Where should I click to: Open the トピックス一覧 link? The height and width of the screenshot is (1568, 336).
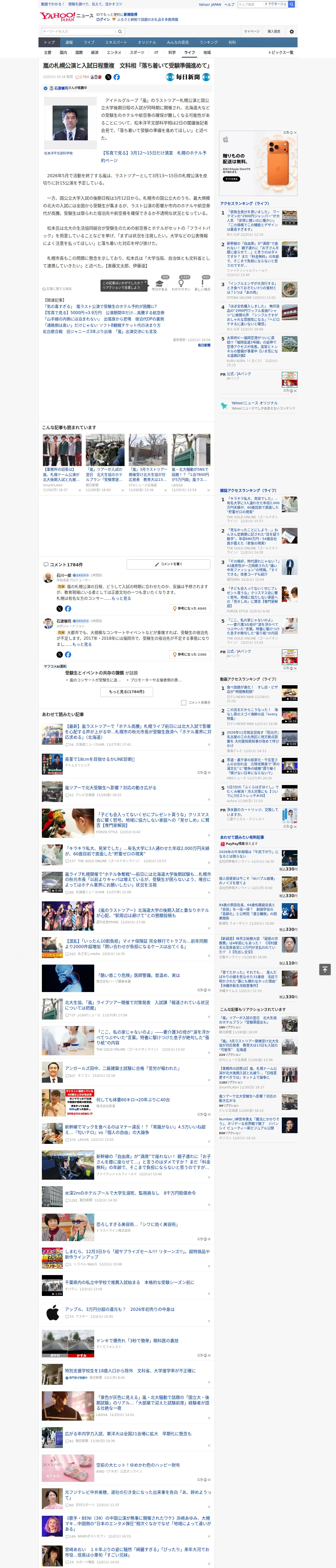[x=281, y=52]
